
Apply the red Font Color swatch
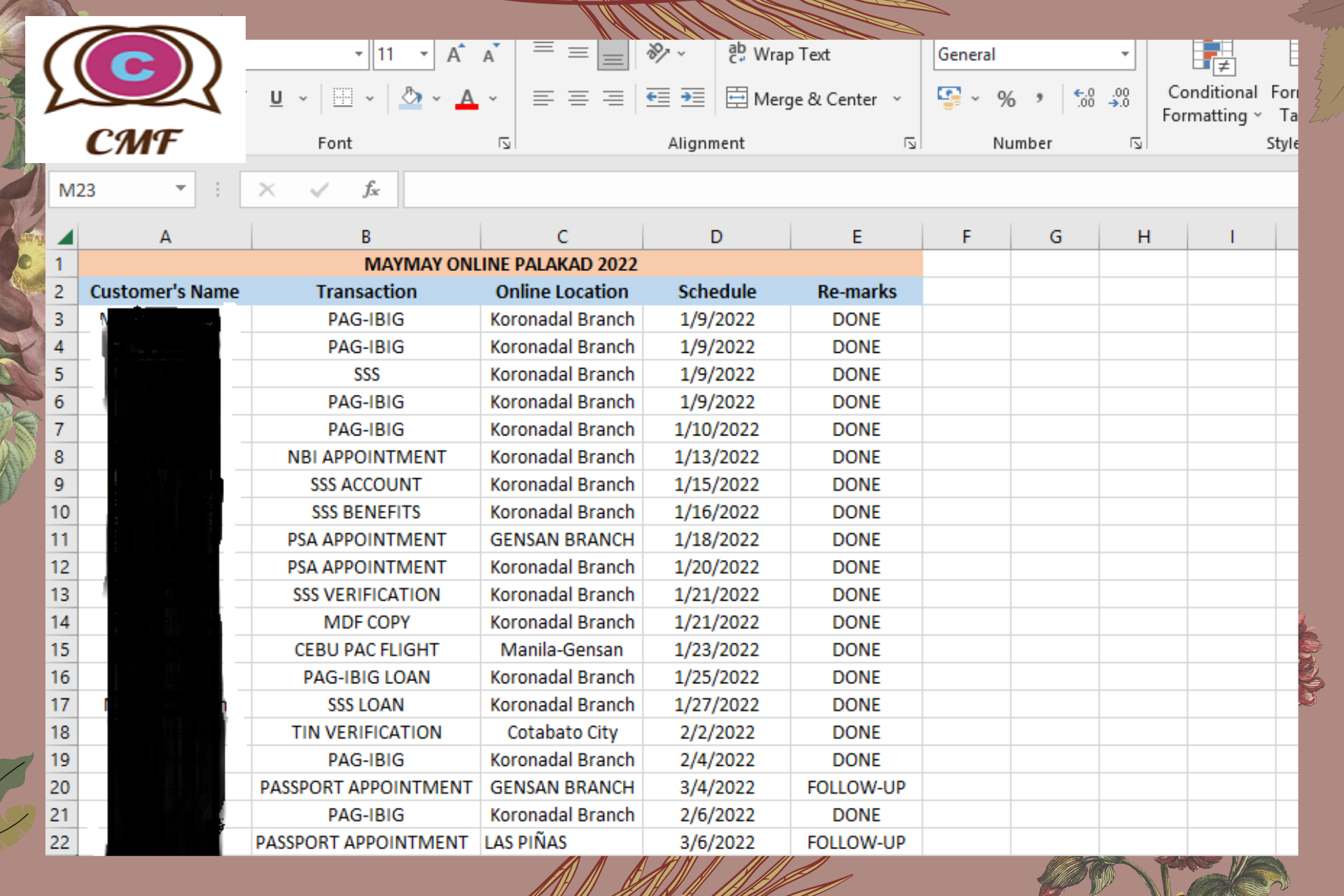pyautogui.click(x=467, y=99)
